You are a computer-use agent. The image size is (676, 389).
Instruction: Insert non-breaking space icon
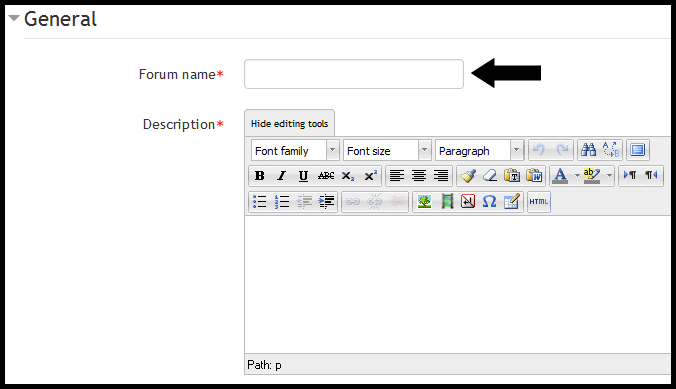pos(468,201)
